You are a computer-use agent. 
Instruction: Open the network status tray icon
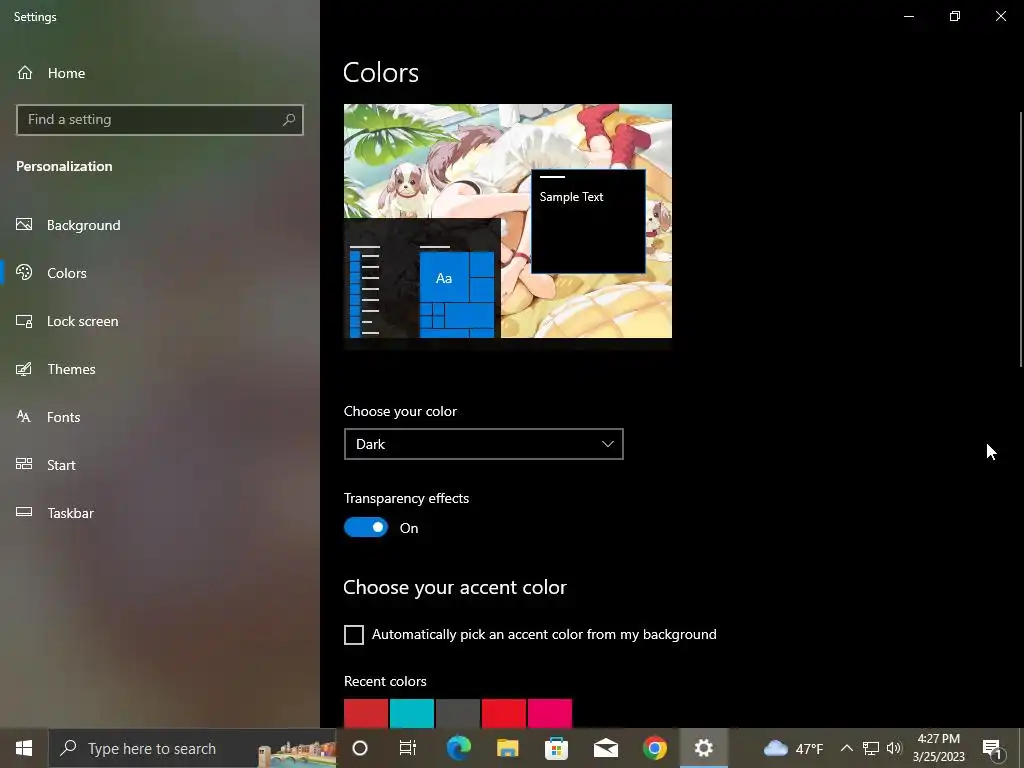tap(871, 748)
